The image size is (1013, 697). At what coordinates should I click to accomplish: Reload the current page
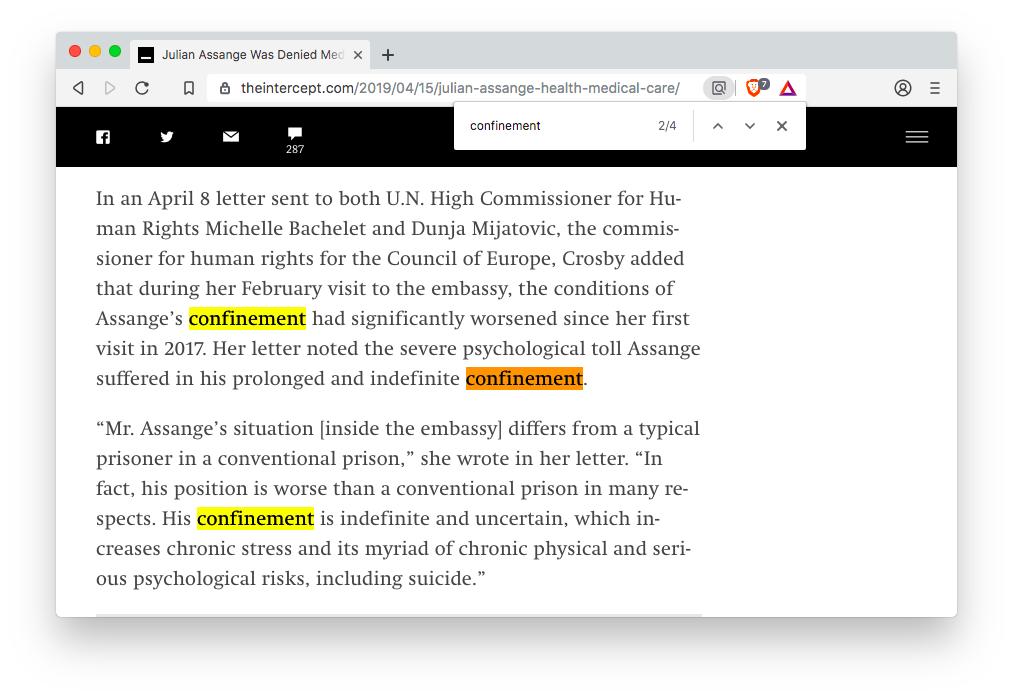point(142,88)
